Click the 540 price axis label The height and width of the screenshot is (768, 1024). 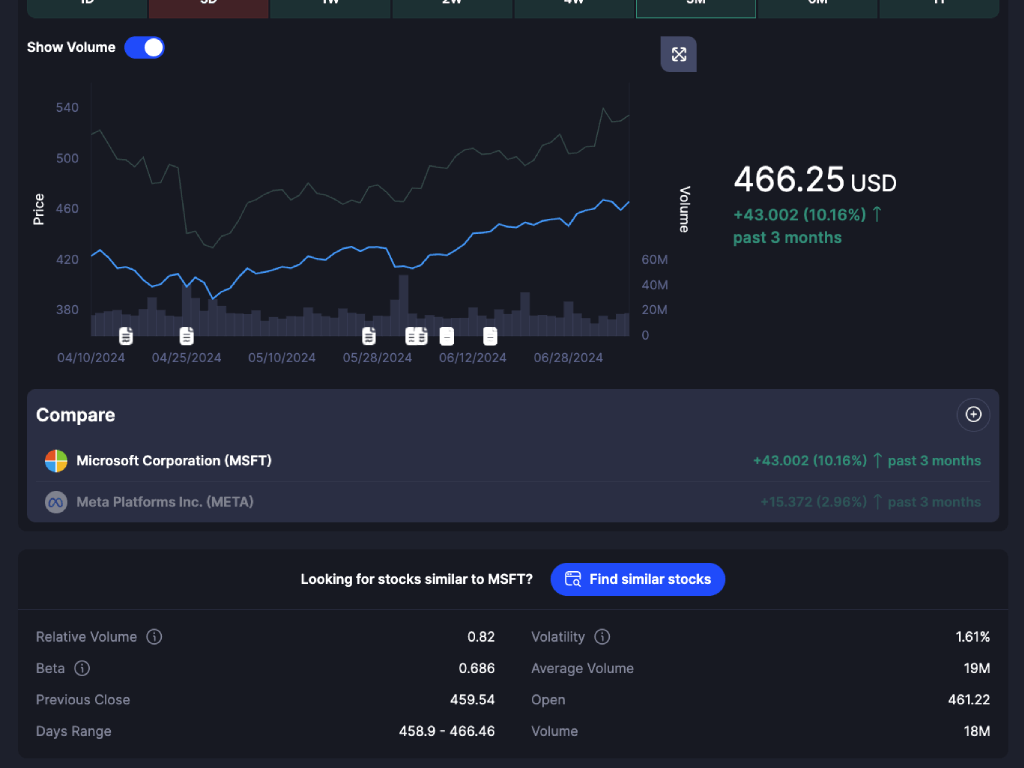[67, 108]
